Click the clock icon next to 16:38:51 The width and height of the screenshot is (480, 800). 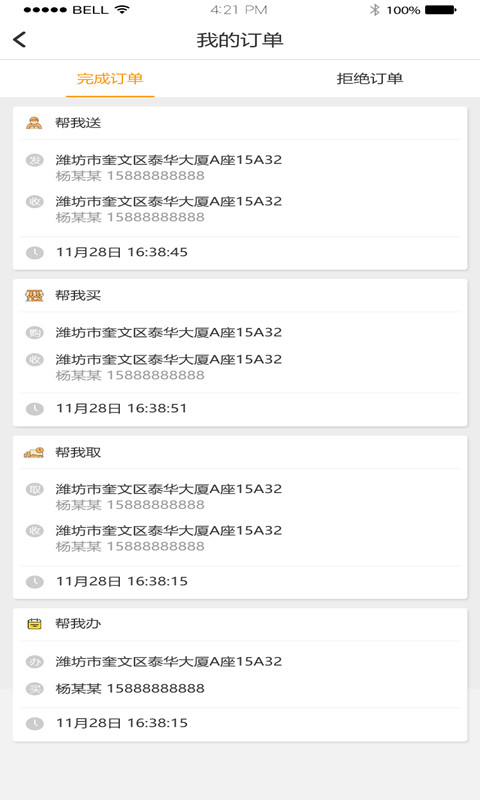click(x=35, y=409)
